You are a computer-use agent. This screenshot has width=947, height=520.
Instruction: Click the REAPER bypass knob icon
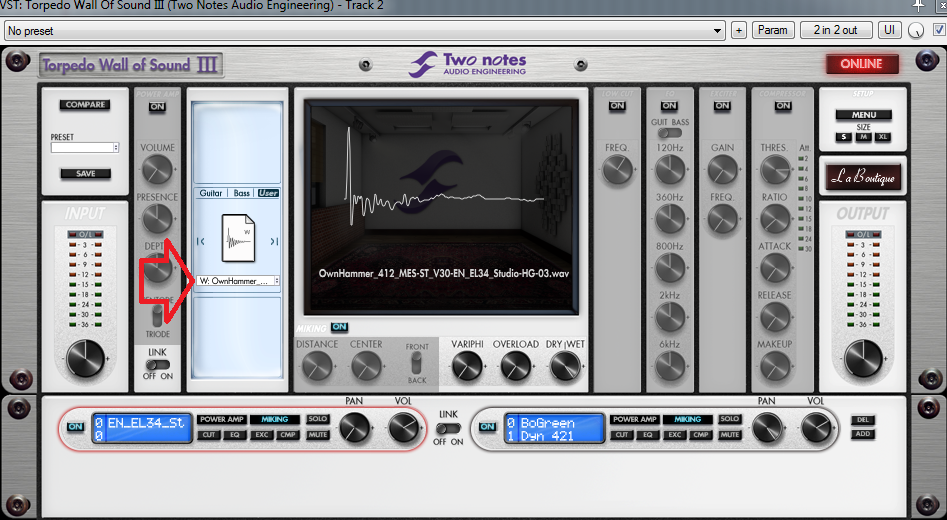click(916, 30)
